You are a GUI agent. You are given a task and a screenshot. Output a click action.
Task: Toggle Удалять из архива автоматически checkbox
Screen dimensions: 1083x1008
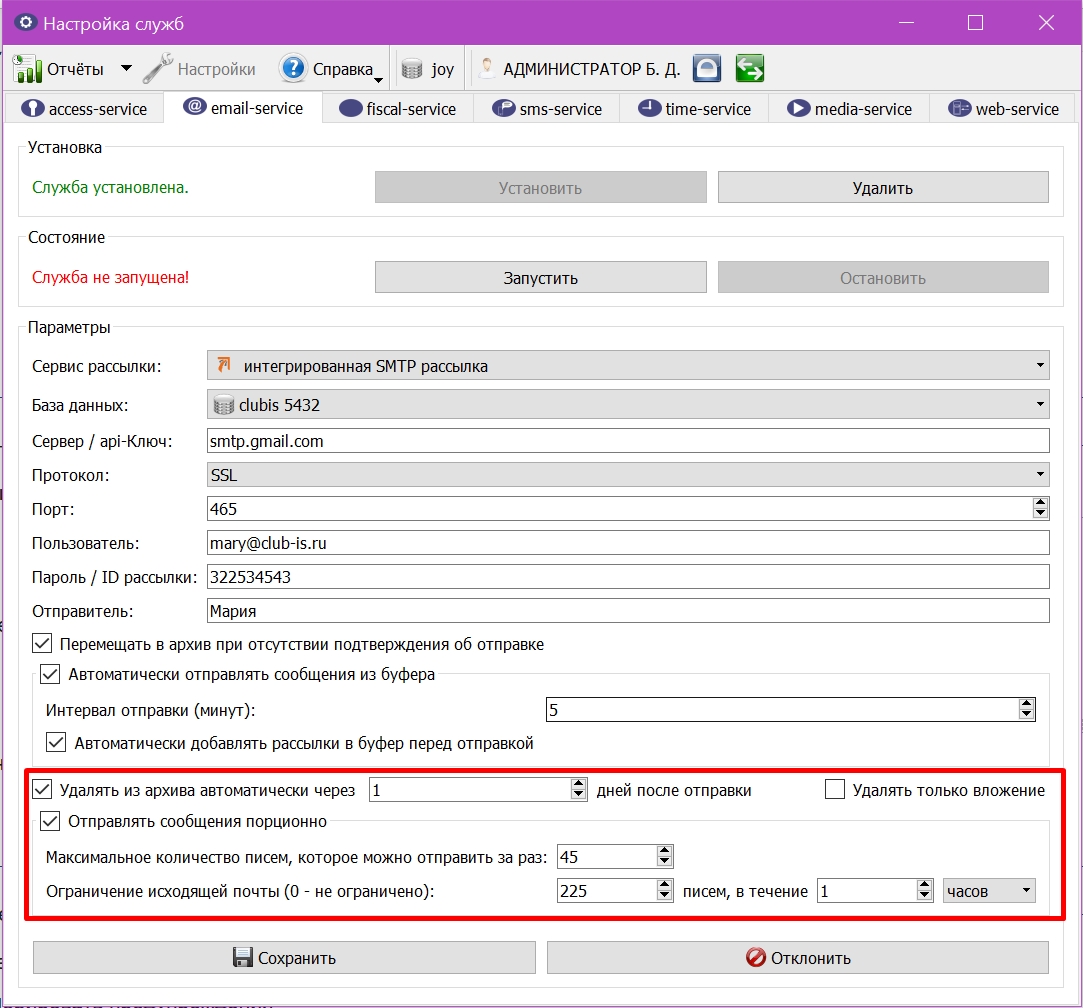coord(42,789)
